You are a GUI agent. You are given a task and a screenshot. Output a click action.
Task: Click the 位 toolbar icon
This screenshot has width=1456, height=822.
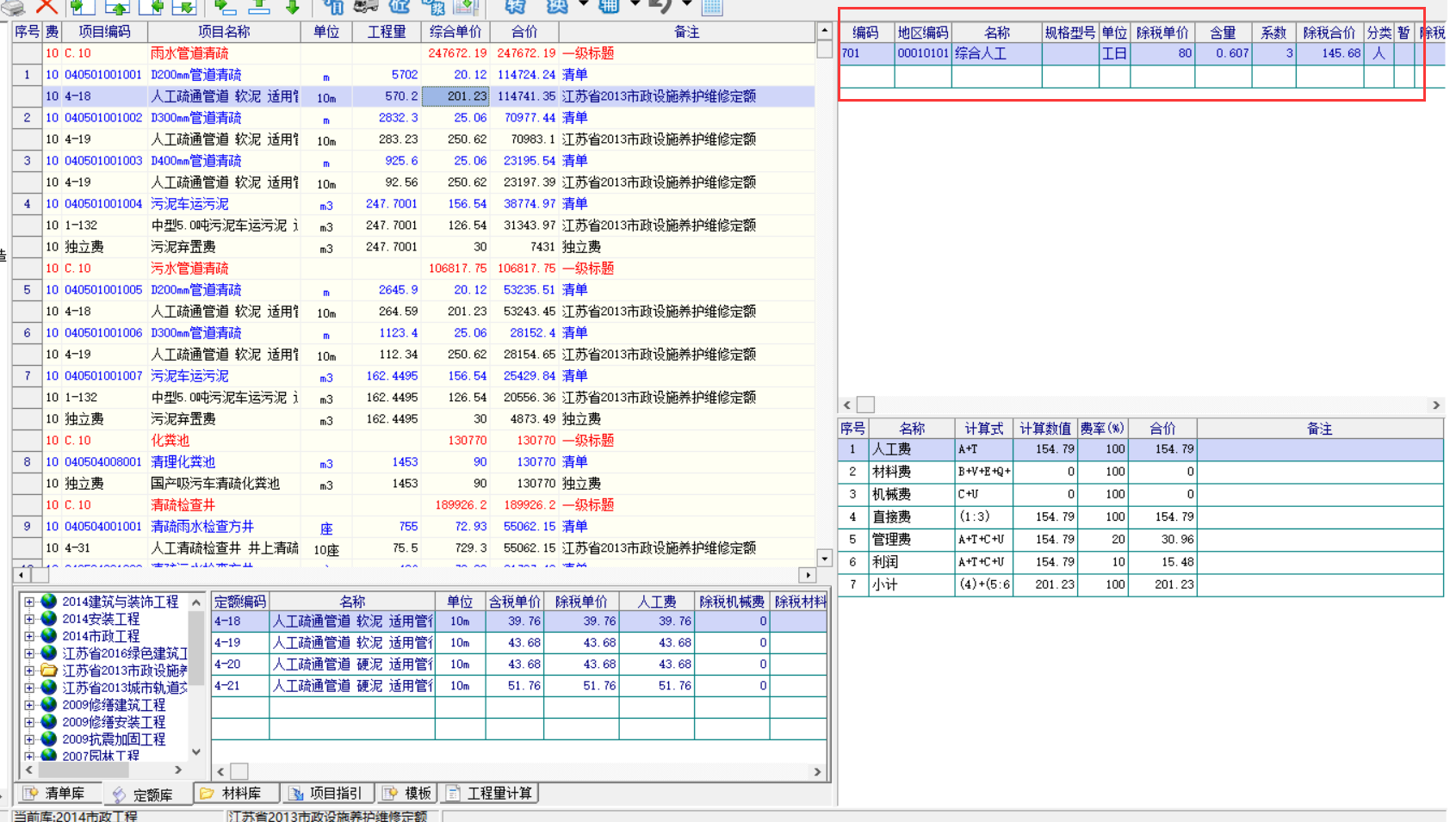[400, 7]
